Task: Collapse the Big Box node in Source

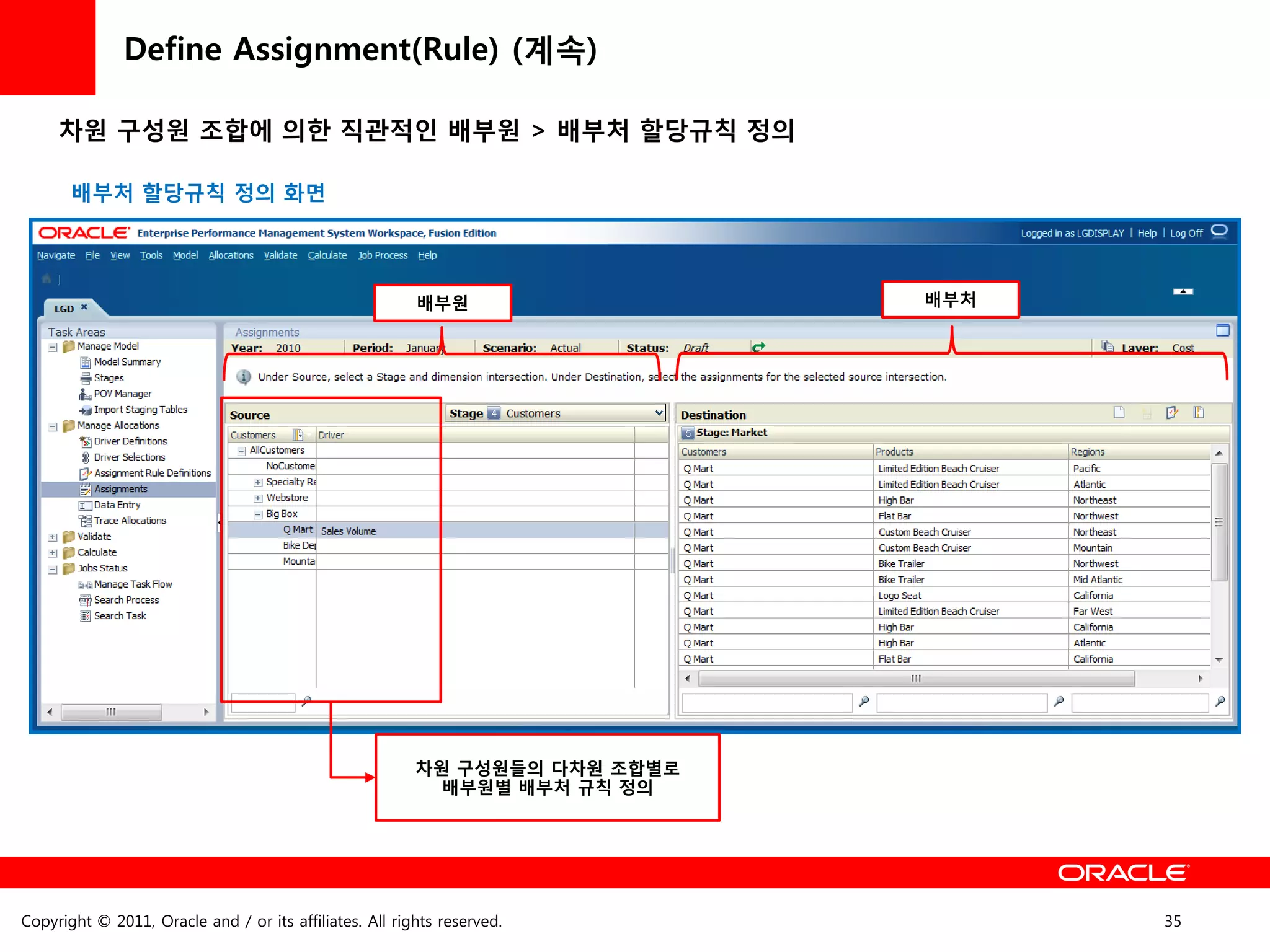Action: (x=258, y=514)
